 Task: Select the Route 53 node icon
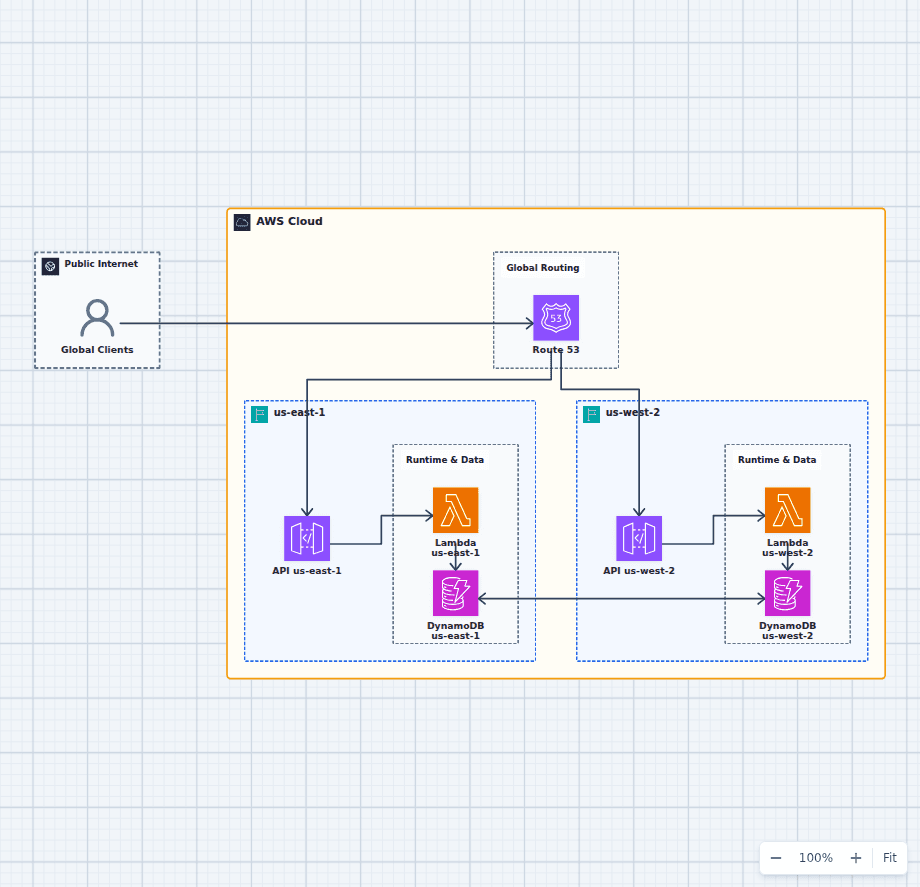coord(556,317)
